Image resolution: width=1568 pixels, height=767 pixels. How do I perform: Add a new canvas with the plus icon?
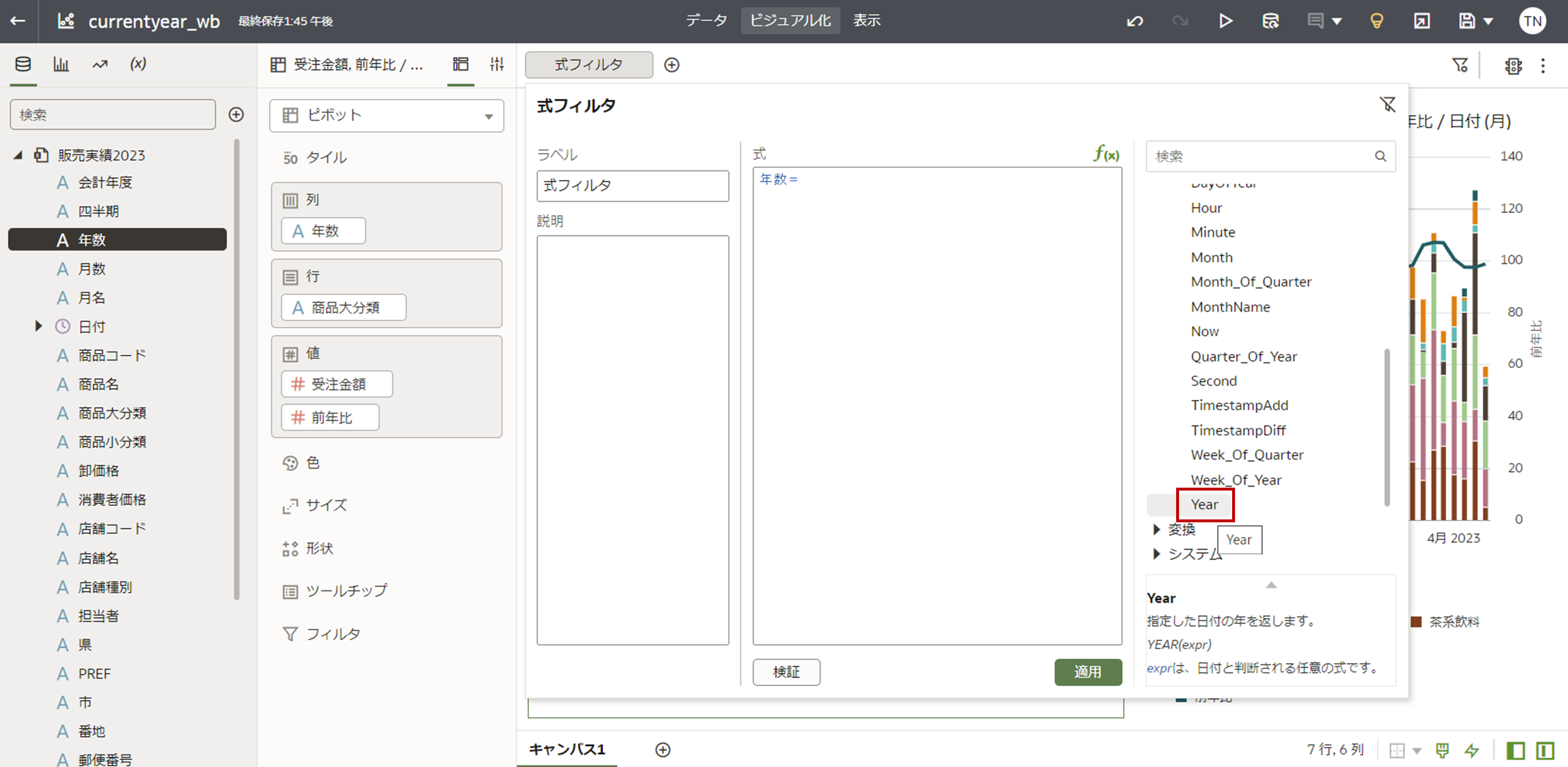coord(663,749)
